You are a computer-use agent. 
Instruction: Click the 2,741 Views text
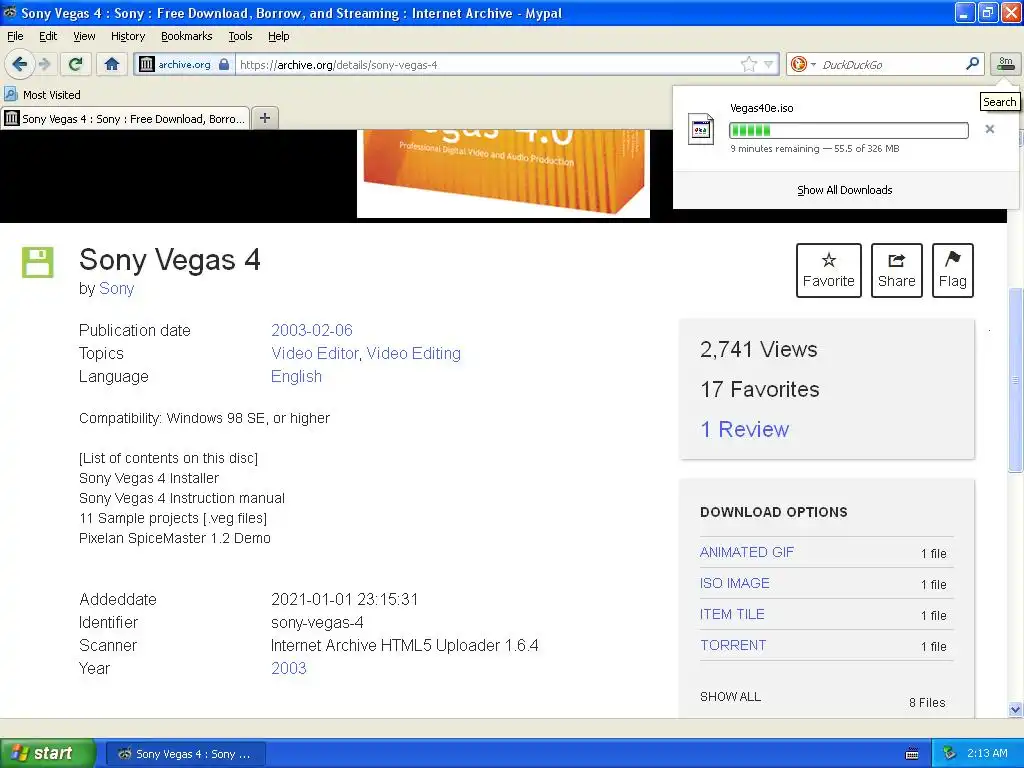point(759,349)
